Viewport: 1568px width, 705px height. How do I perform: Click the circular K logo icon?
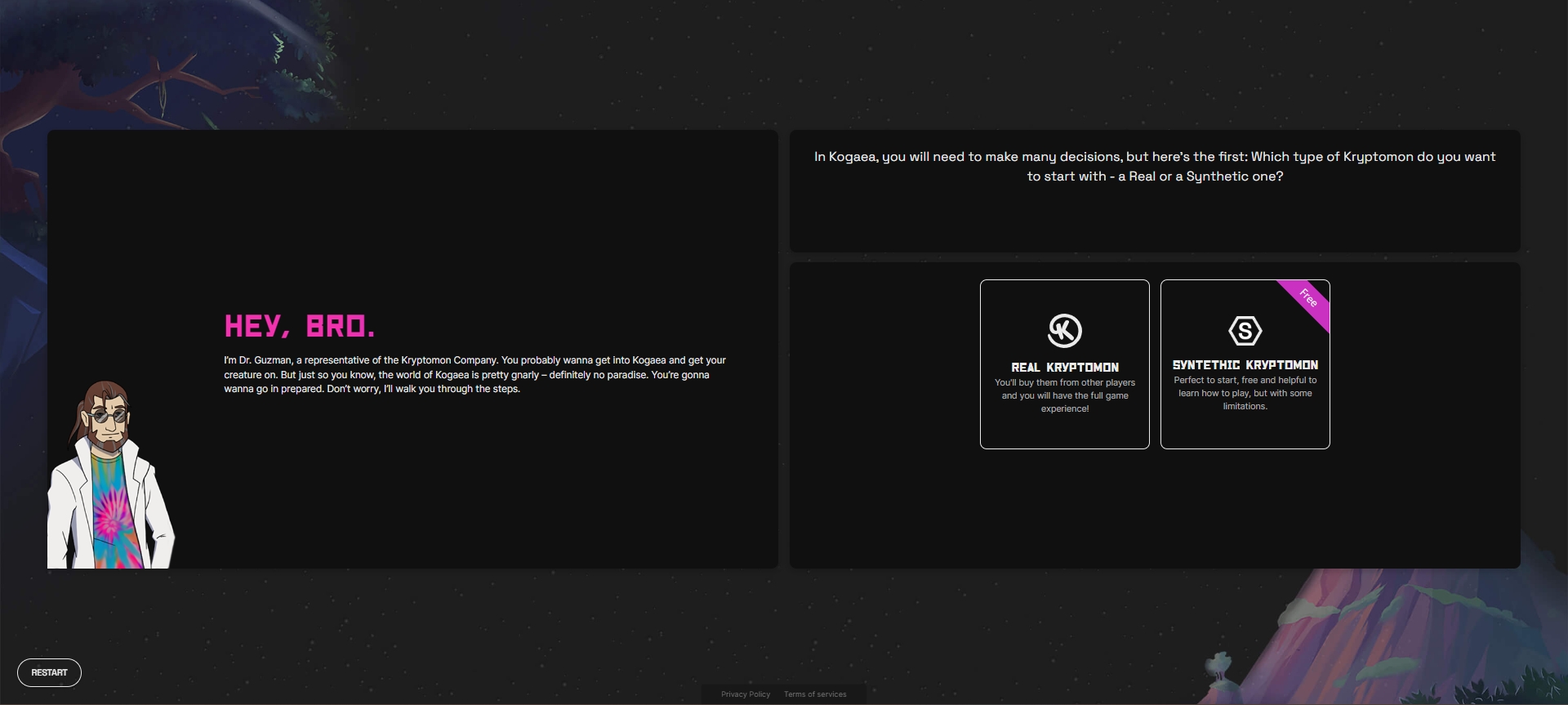click(1064, 331)
